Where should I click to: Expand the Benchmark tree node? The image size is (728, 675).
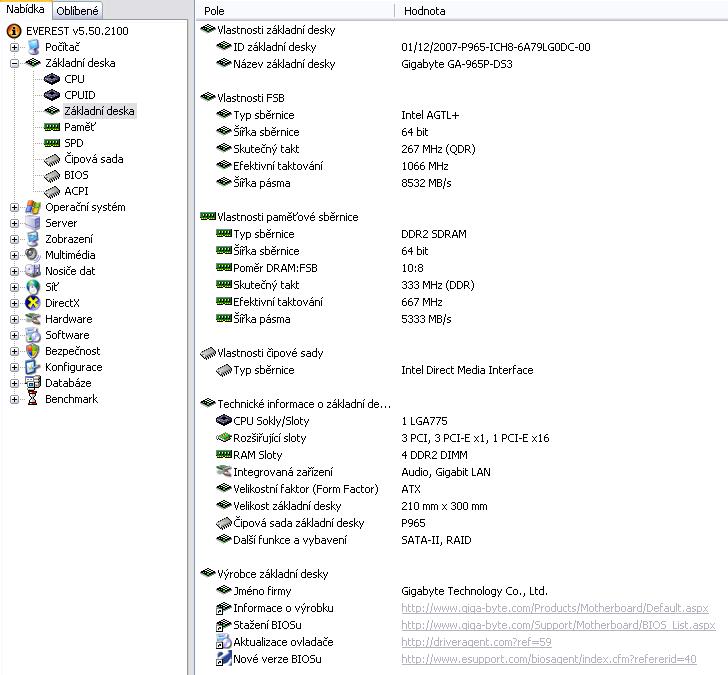14,399
